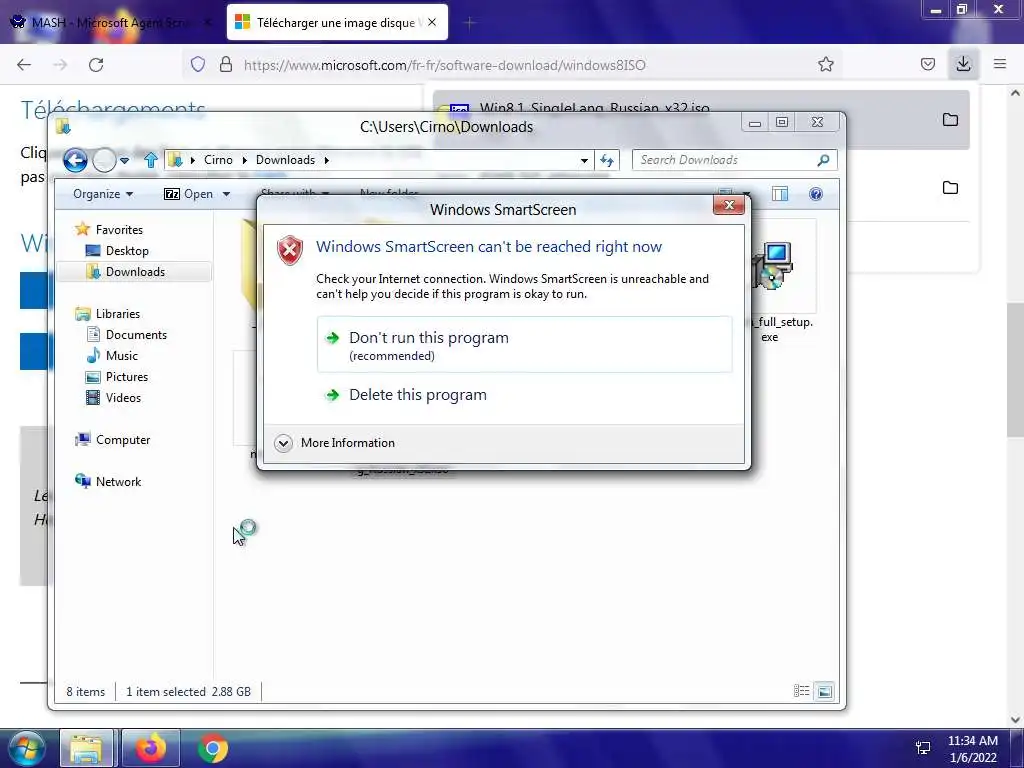Select Network in navigation pane
This screenshot has height=768, width=1024.
pyautogui.click(x=118, y=482)
